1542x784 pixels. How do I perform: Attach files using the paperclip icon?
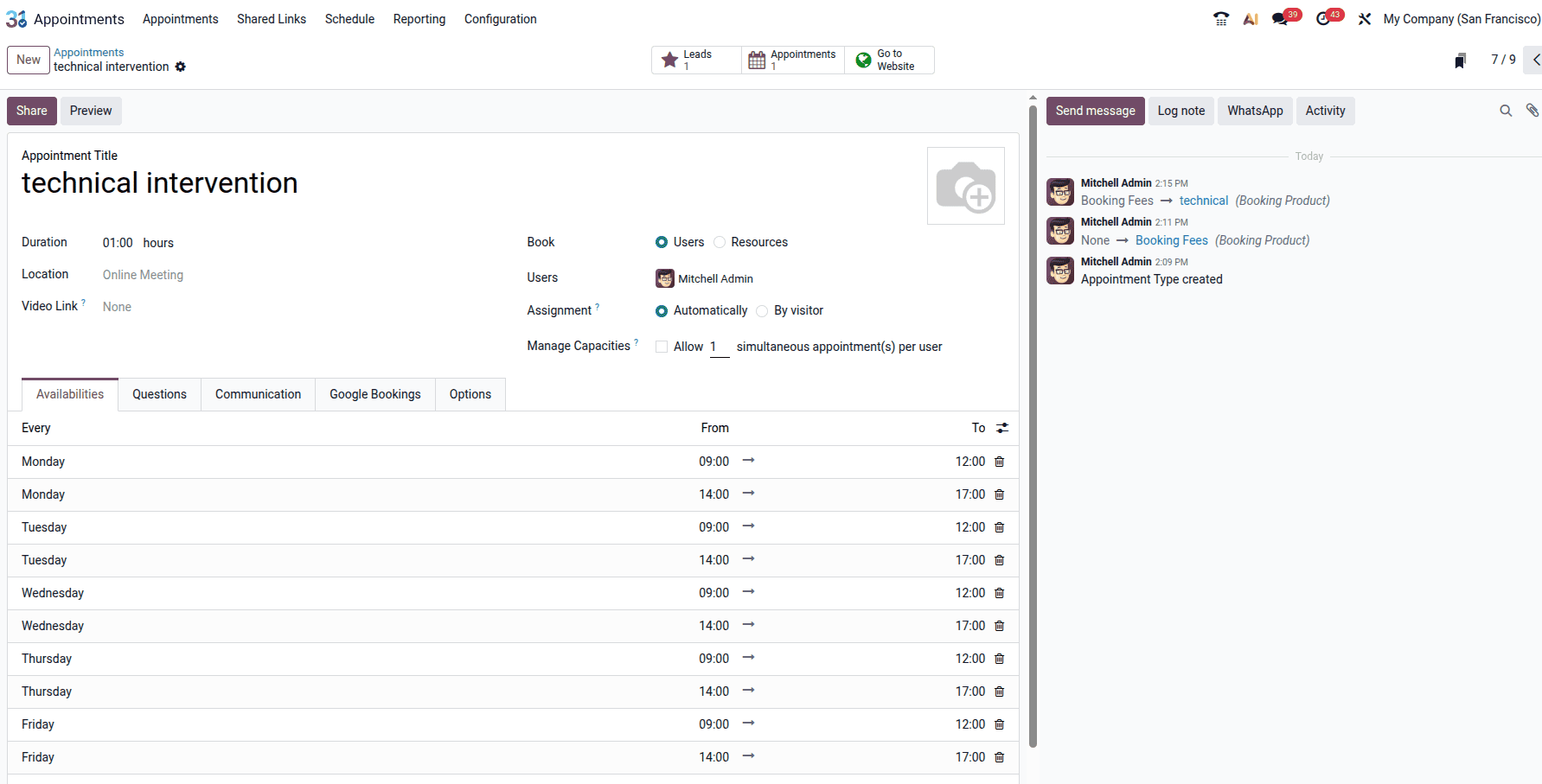click(x=1532, y=111)
